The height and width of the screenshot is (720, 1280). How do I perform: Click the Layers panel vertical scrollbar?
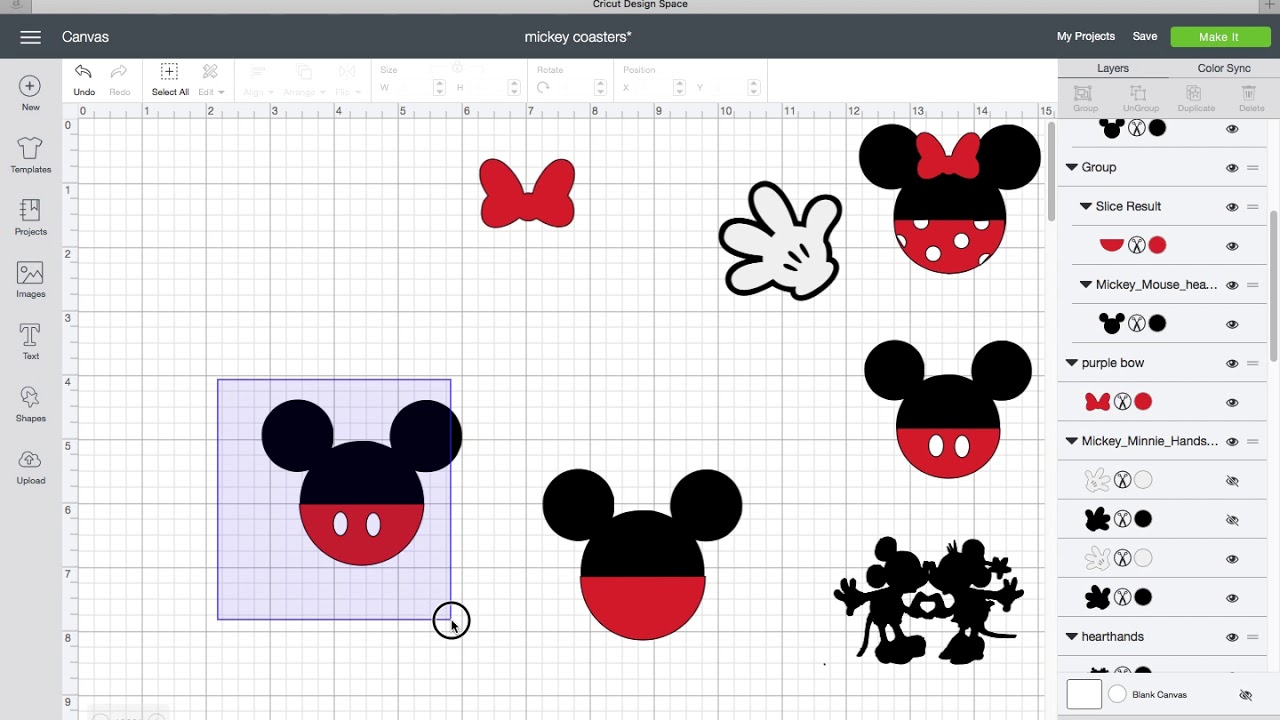pos(1275,285)
